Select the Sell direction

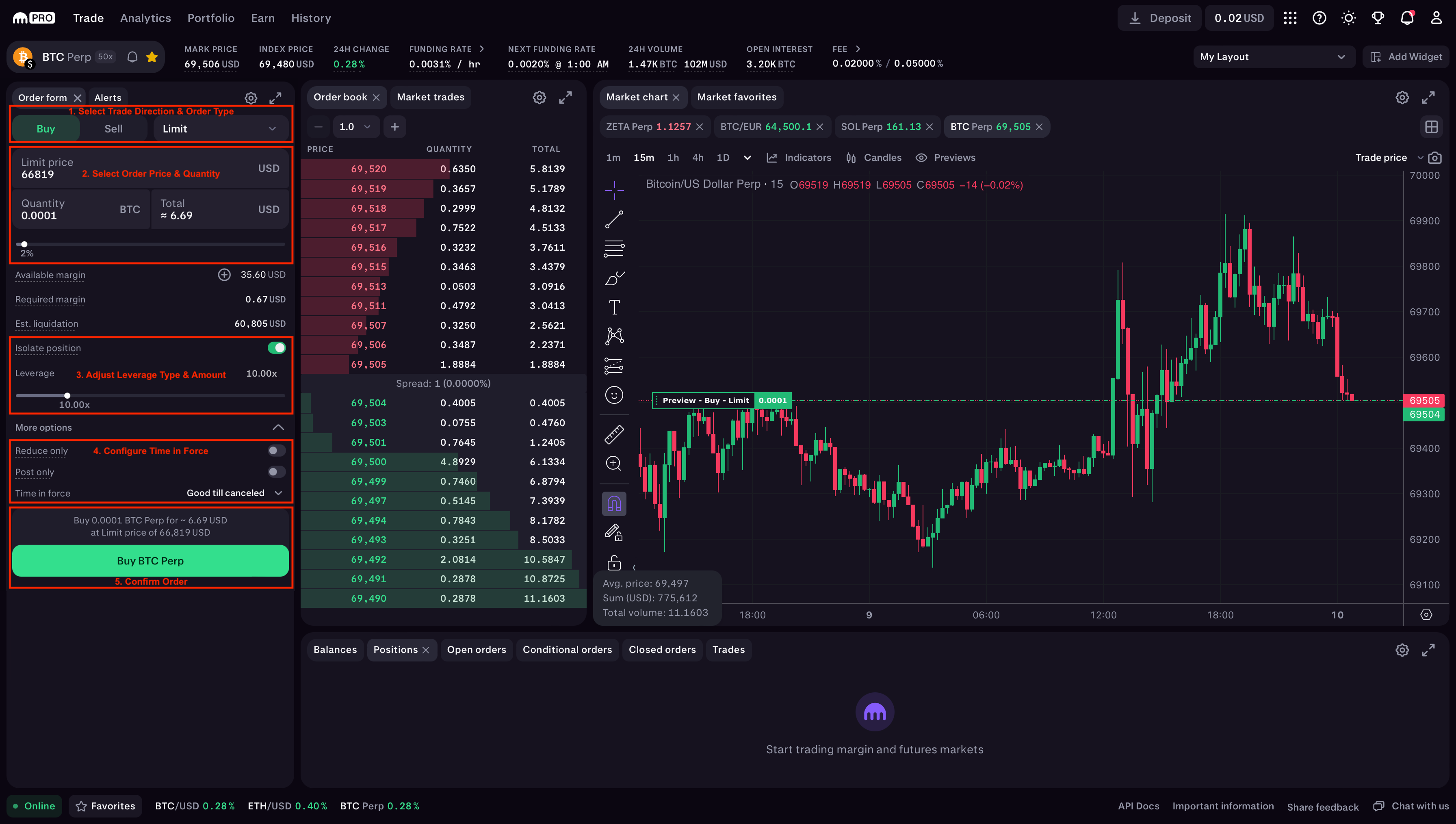(113, 129)
